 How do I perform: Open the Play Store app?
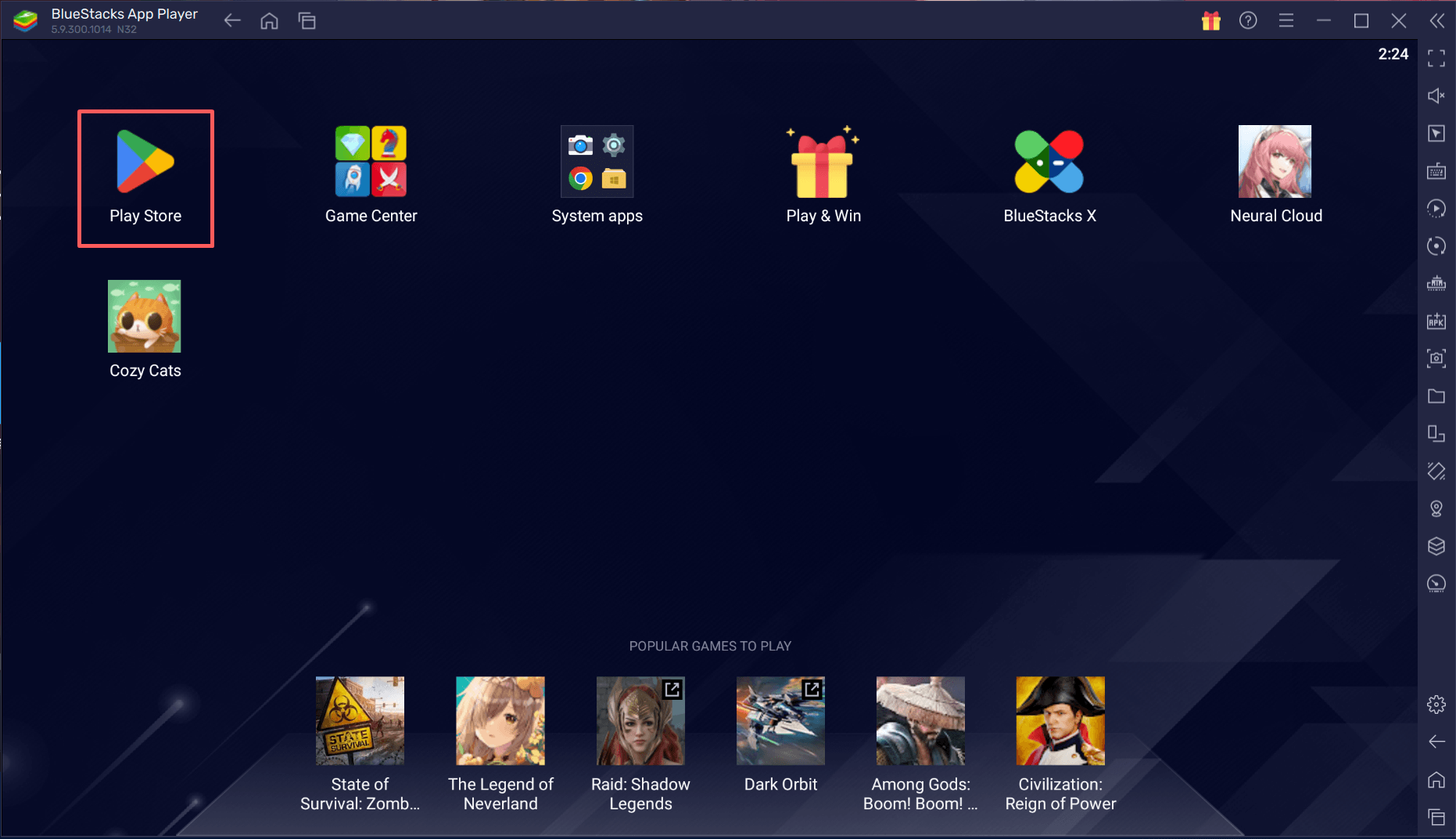145,177
